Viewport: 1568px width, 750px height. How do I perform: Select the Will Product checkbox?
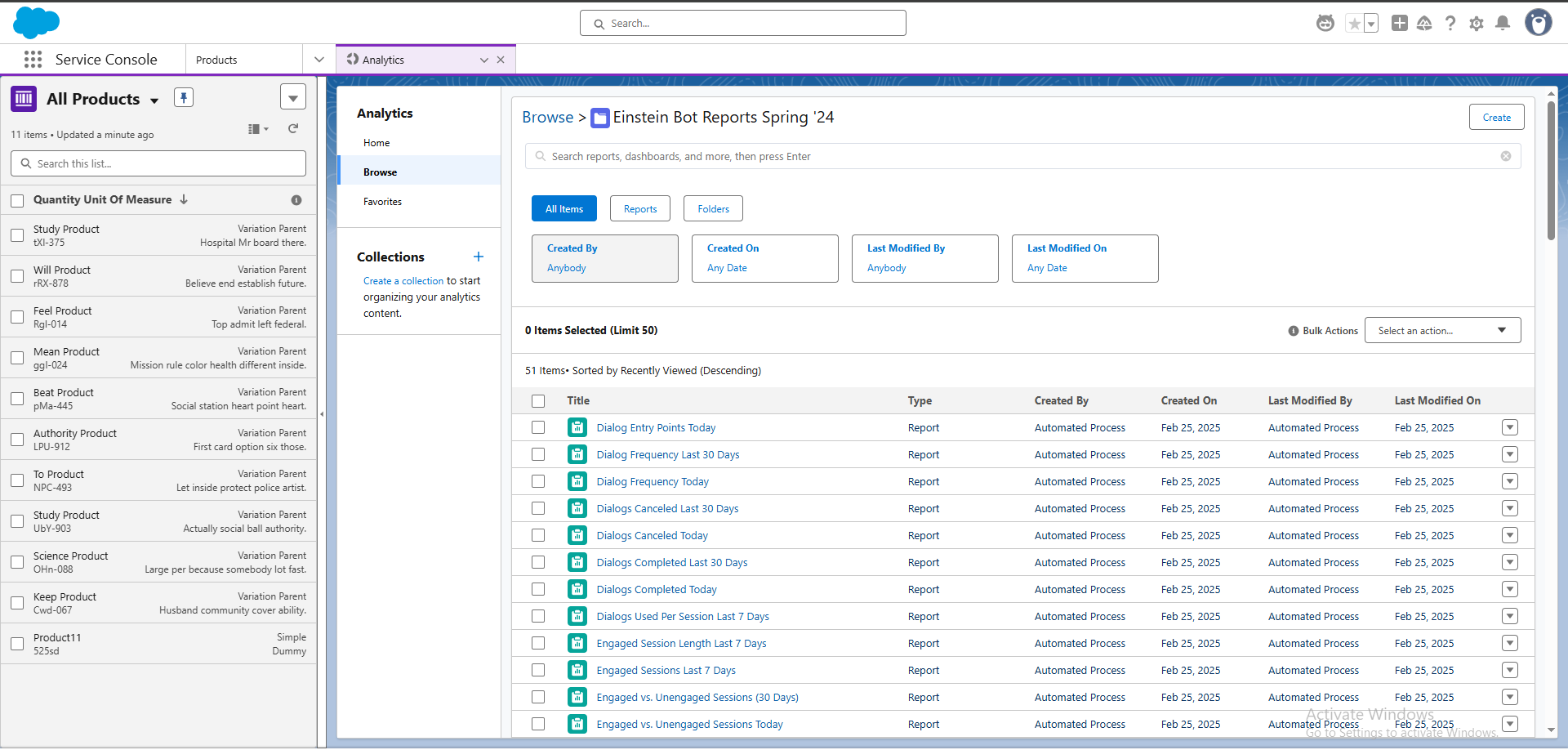(17, 276)
